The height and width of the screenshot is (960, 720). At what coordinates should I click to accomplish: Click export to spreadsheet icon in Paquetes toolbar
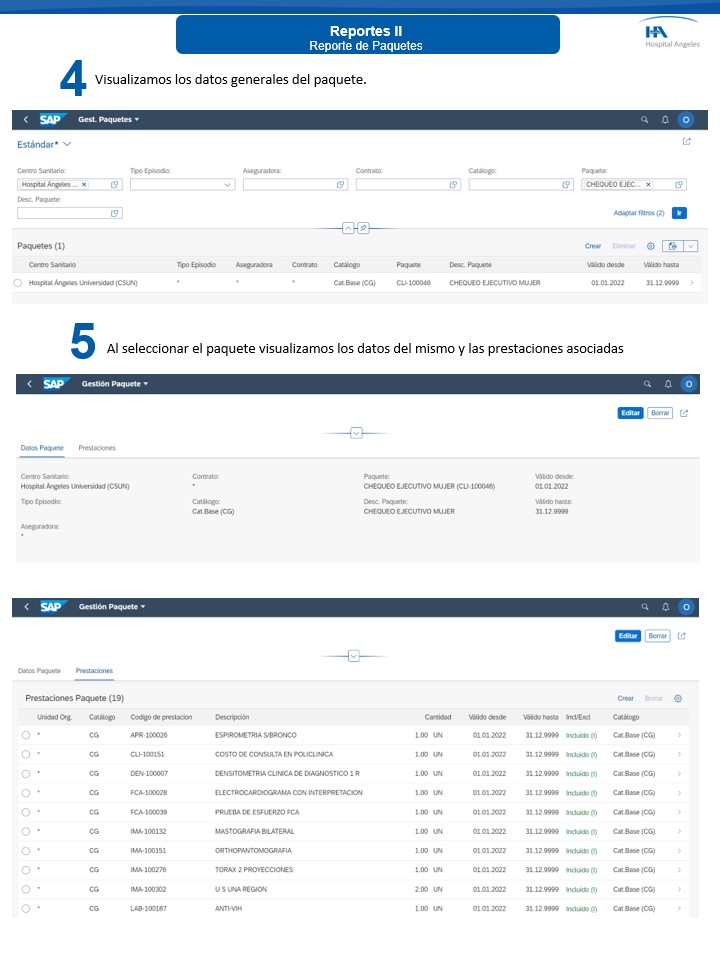tap(673, 246)
